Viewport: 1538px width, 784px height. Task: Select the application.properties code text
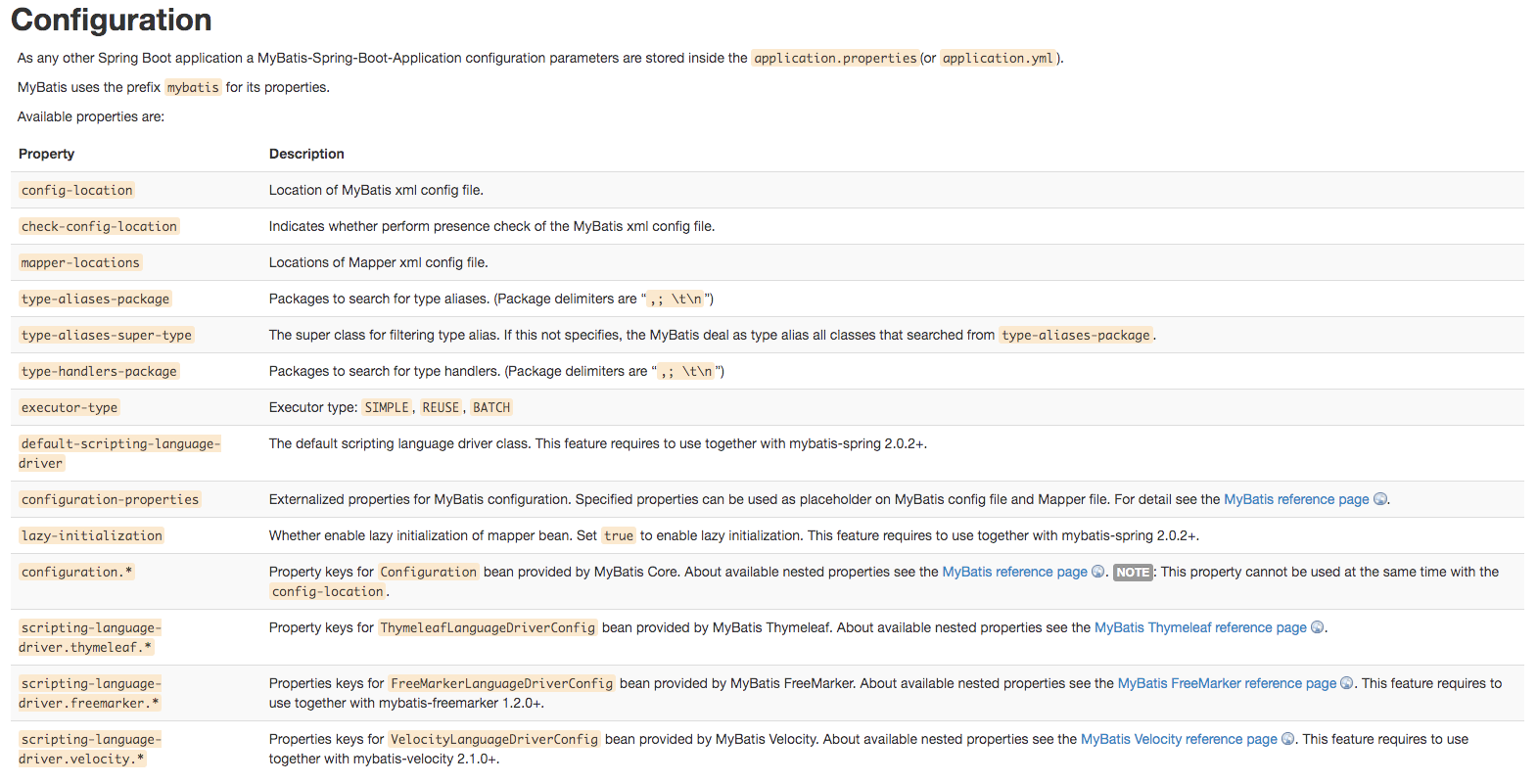coord(835,58)
